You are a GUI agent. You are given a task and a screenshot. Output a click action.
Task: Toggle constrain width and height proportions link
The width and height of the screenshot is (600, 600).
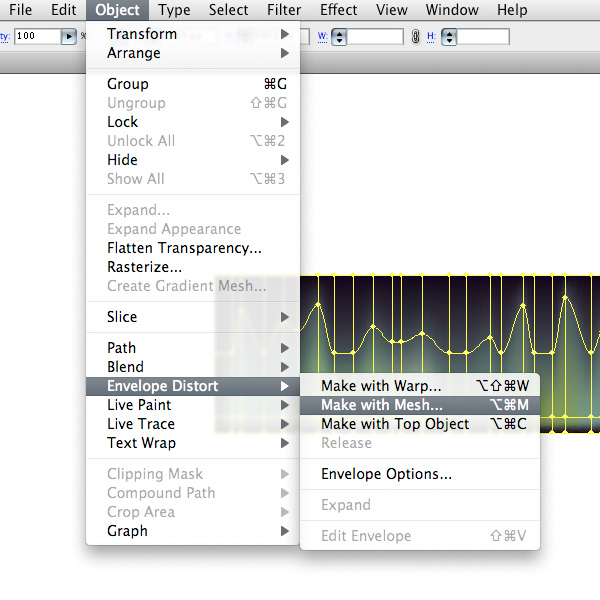(x=416, y=36)
